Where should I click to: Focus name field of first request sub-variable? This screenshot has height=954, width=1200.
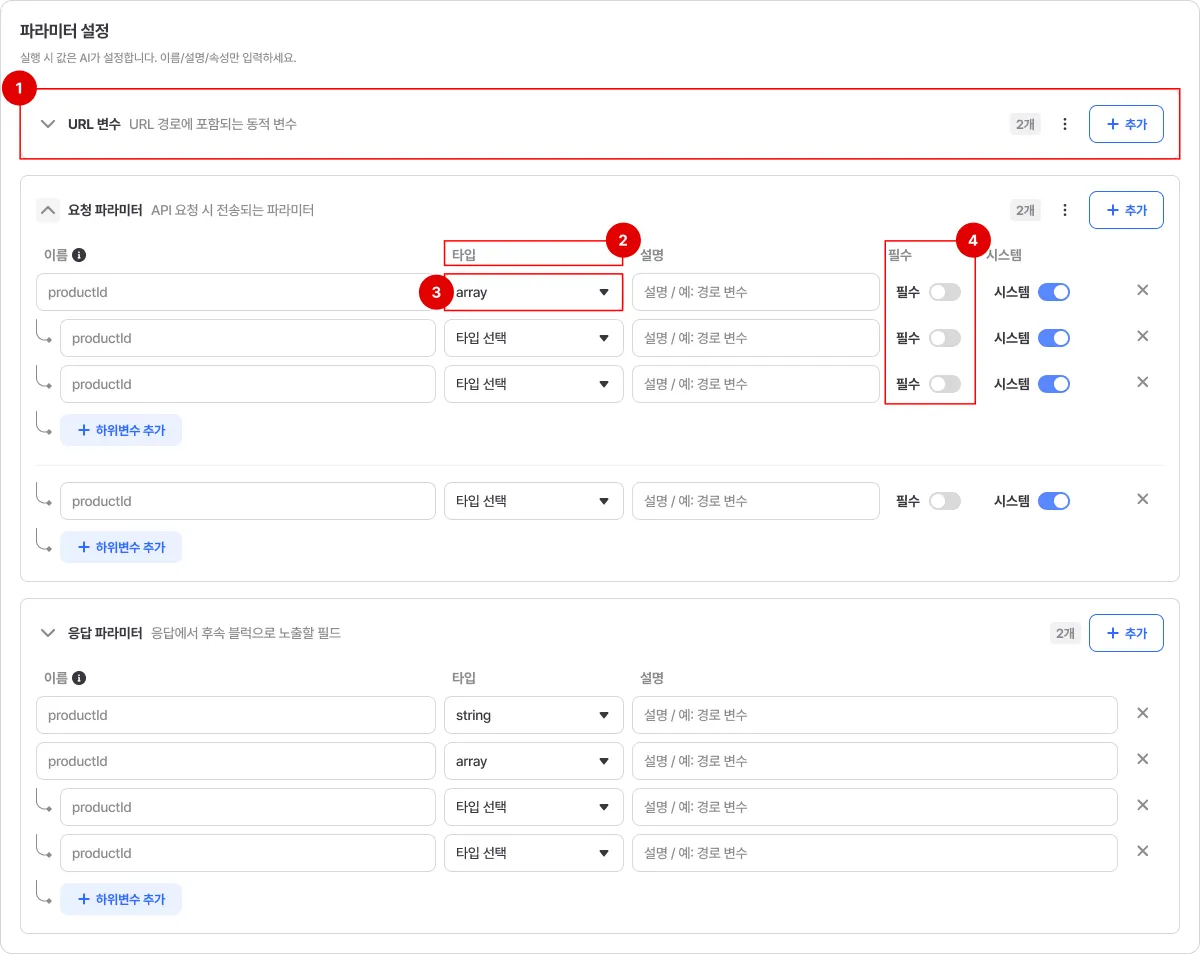(248, 338)
